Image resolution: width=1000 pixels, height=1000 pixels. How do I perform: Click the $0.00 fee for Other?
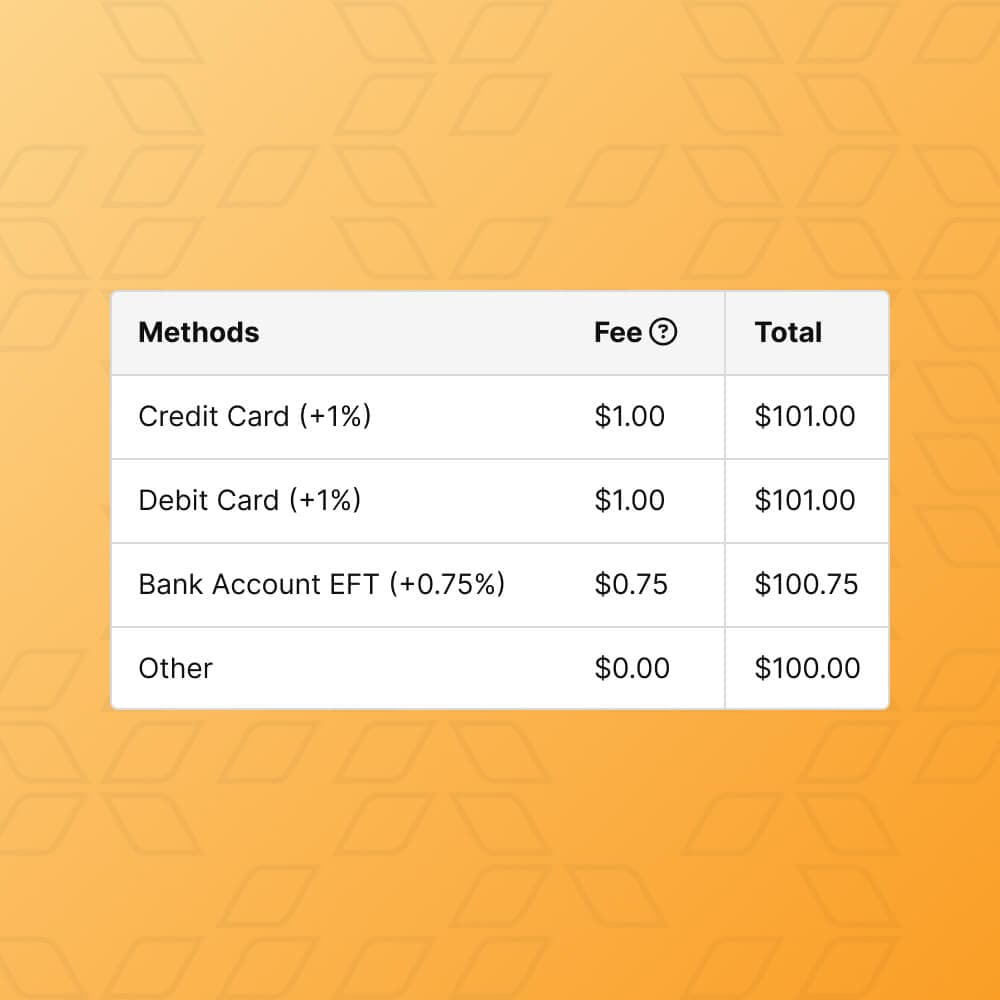point(630,668)
